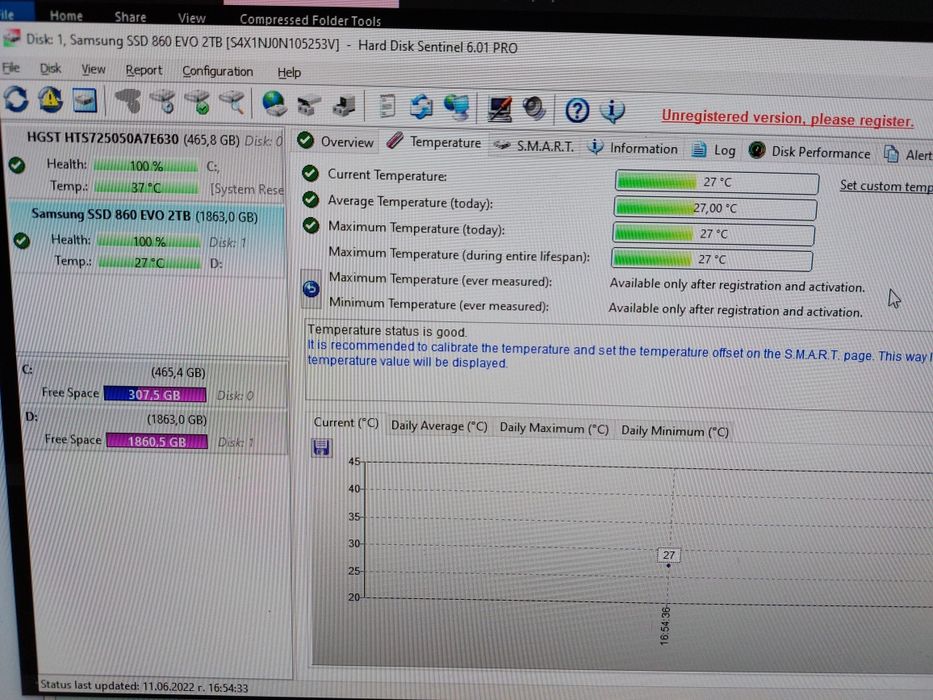Open the View menu of Hard Disk Sentinel

point(93,69)
